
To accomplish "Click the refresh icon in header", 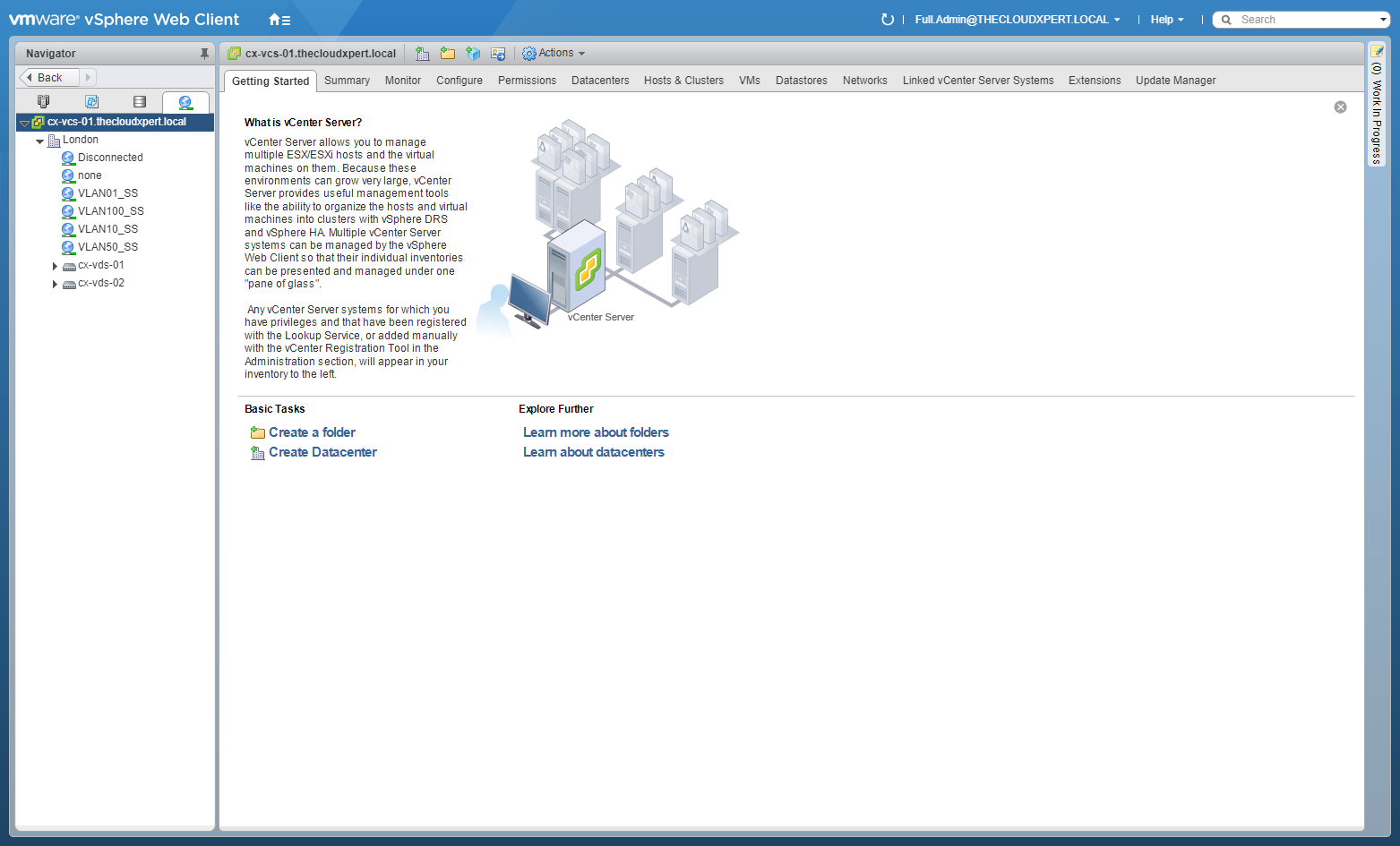I will (x=887, y=20).
